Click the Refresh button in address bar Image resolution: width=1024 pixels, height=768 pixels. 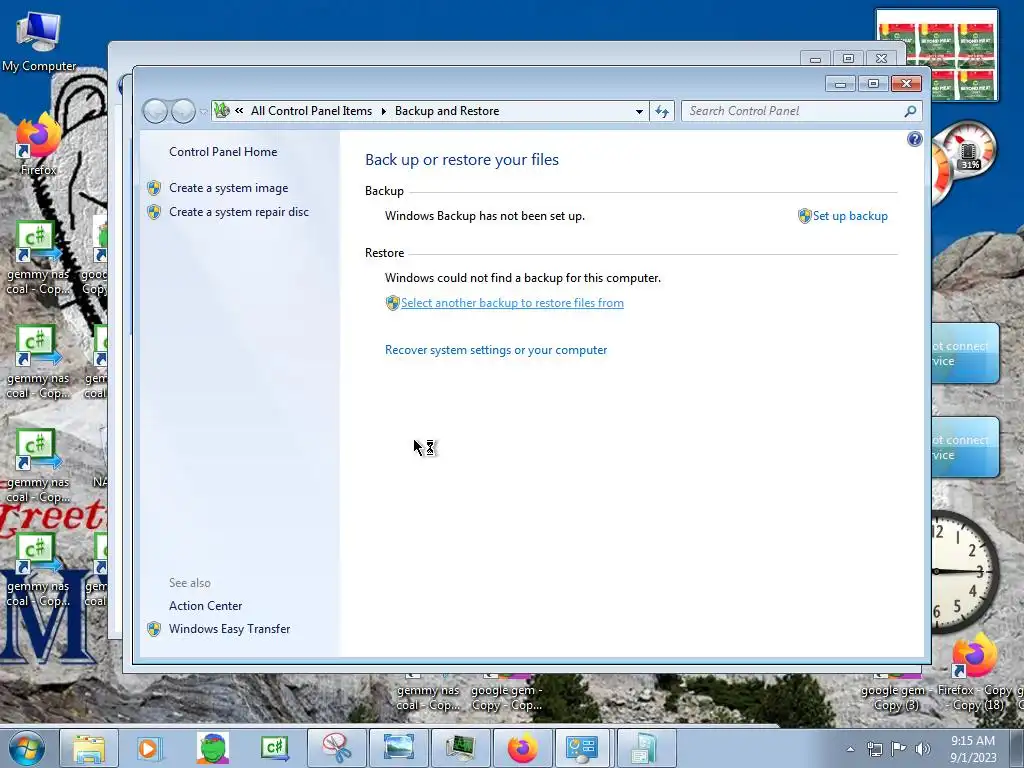tap(662, 112)
